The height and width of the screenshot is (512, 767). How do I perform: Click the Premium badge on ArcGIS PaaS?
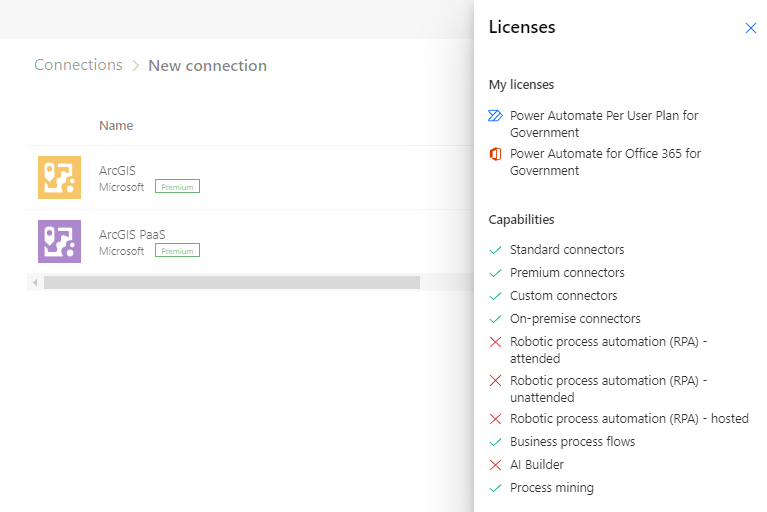point(177,251)
